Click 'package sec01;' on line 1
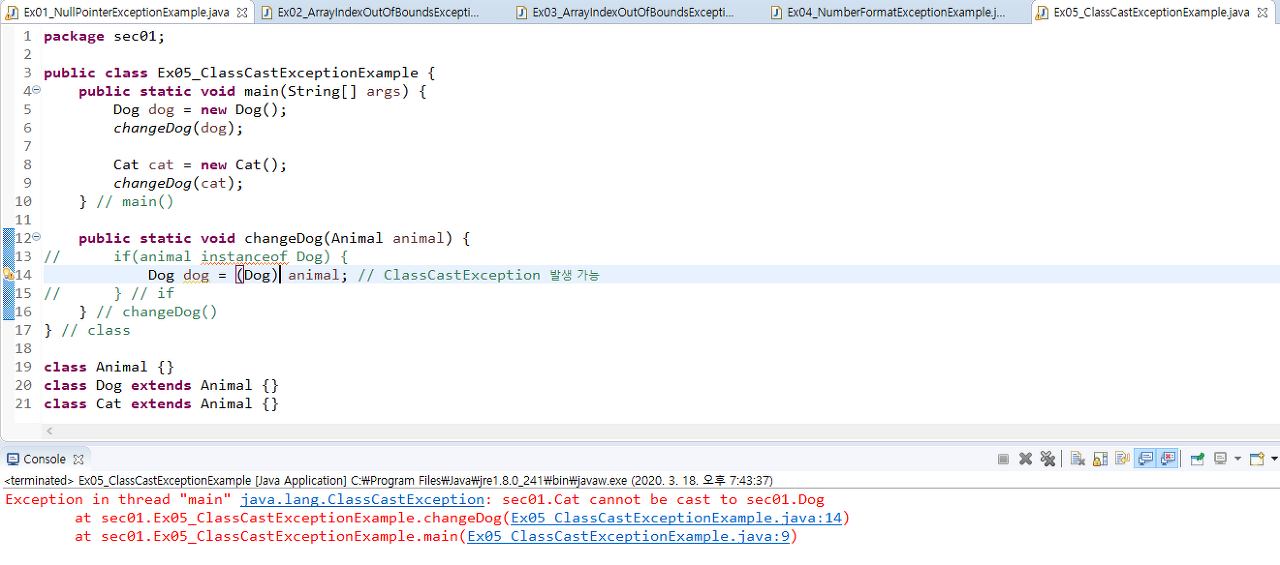Image resolution: width=1280 pixels, height=565 pixels. (104, 36)
